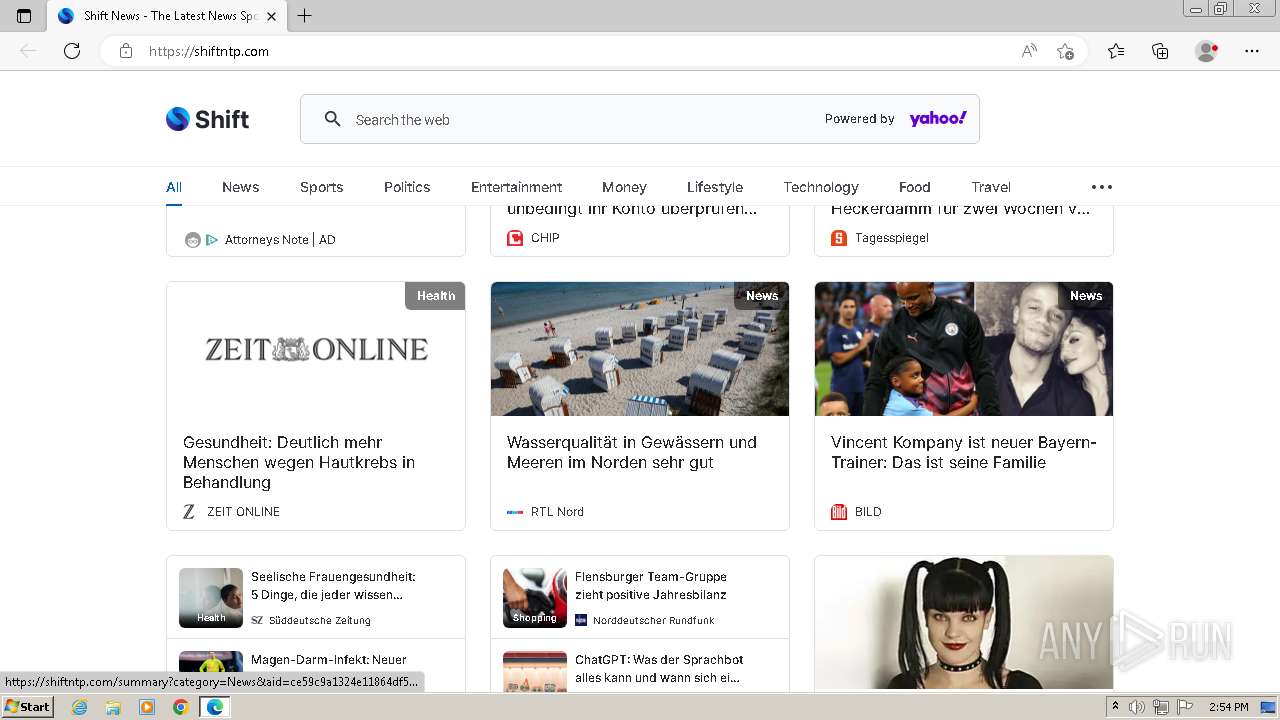Click the beach chairs photo thumbnail
Viewport: 1280px width, 720px height.
click(640, 349)
